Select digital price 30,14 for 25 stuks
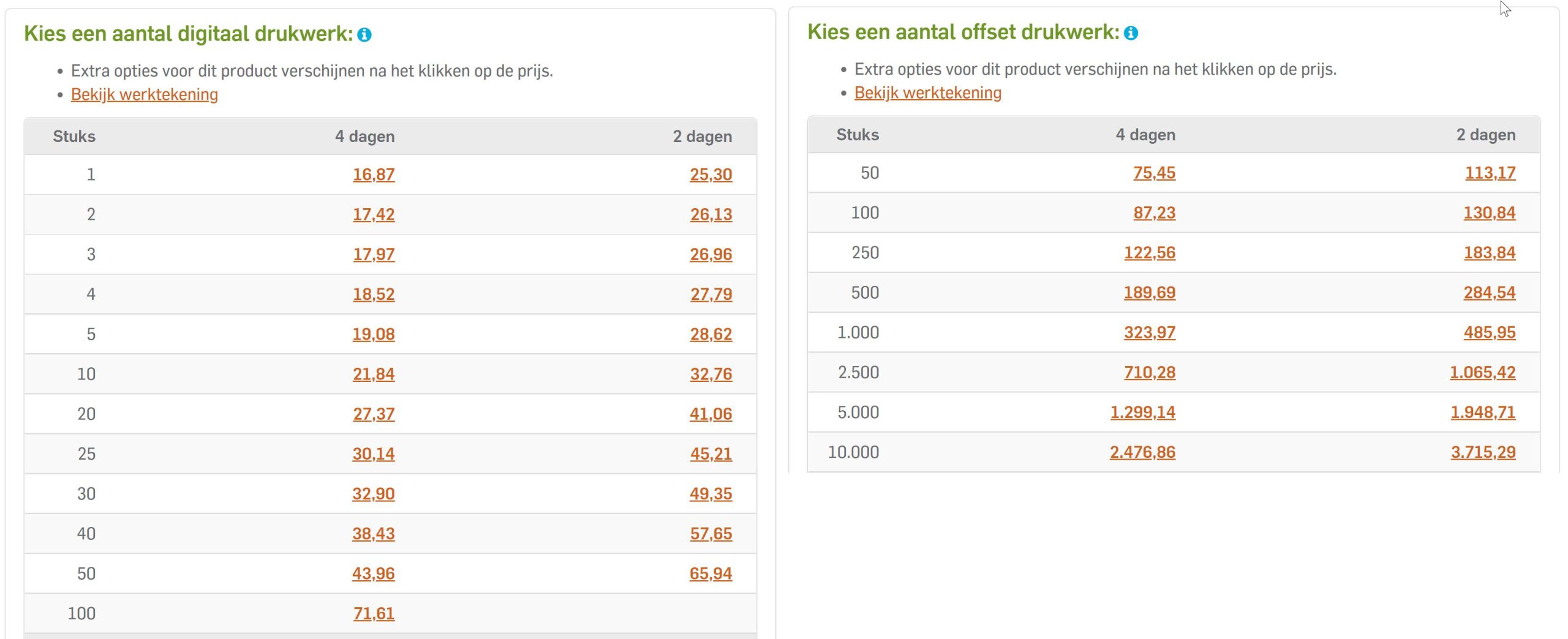 [374, 454]
